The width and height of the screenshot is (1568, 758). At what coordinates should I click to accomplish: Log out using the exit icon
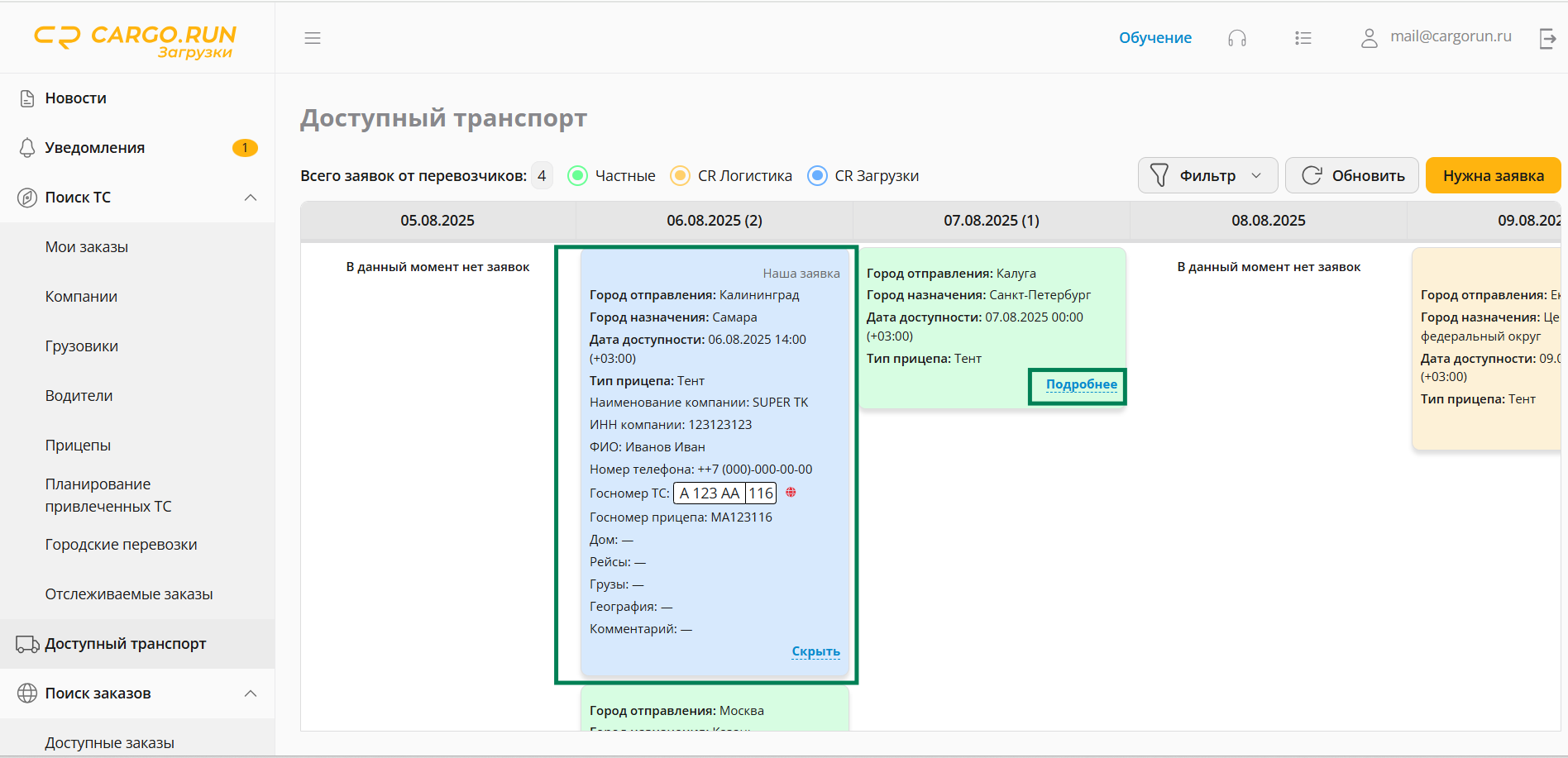(x=1547, y=38)
